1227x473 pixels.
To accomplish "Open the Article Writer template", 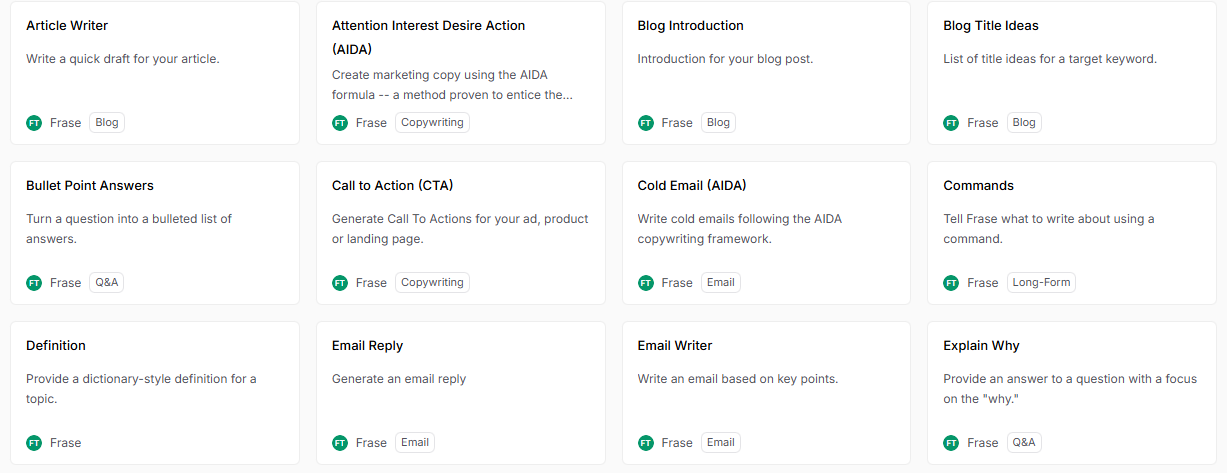I will (155, 73).
